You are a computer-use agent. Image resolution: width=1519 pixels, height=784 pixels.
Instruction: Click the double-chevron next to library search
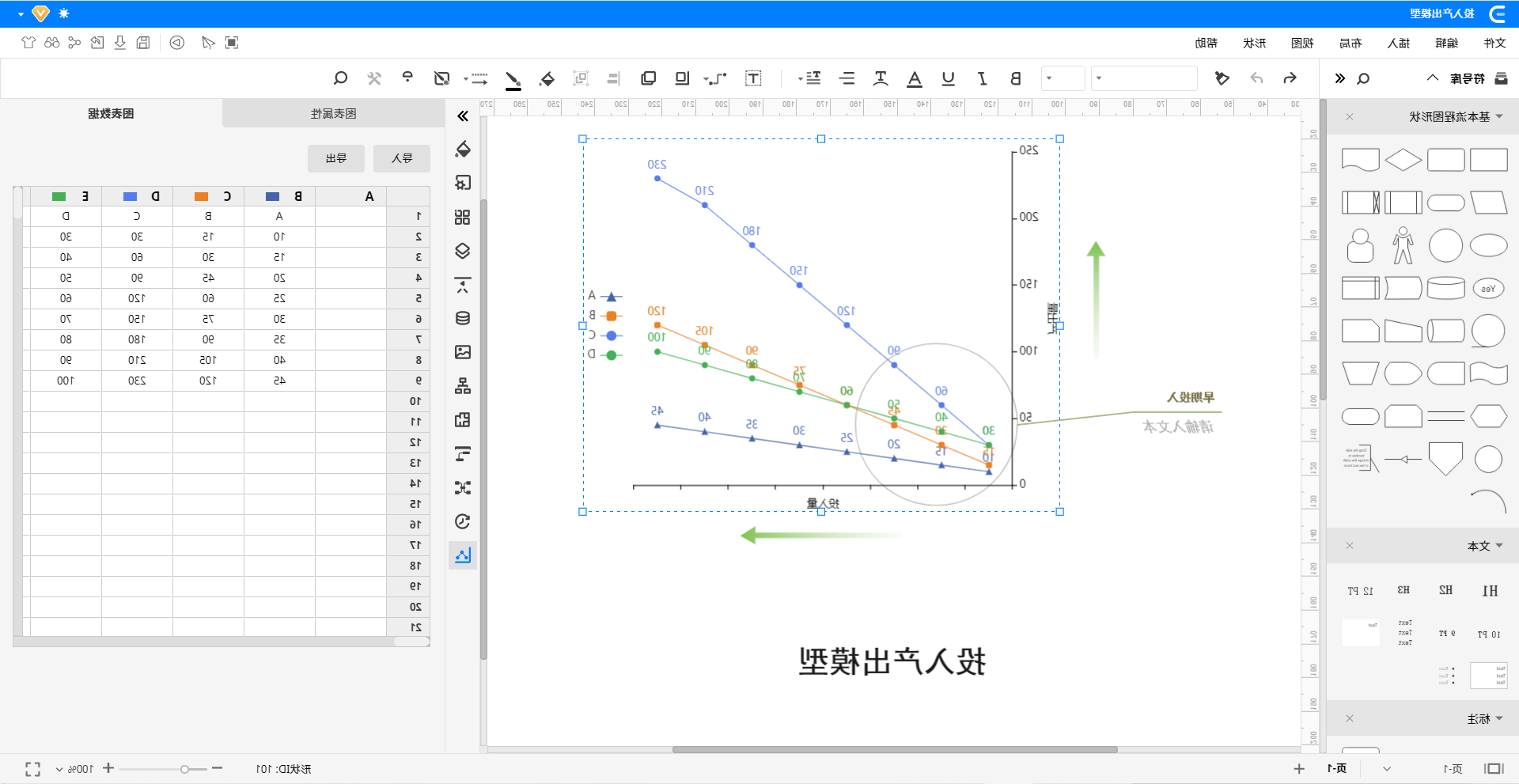click(x=1339, y=78)
